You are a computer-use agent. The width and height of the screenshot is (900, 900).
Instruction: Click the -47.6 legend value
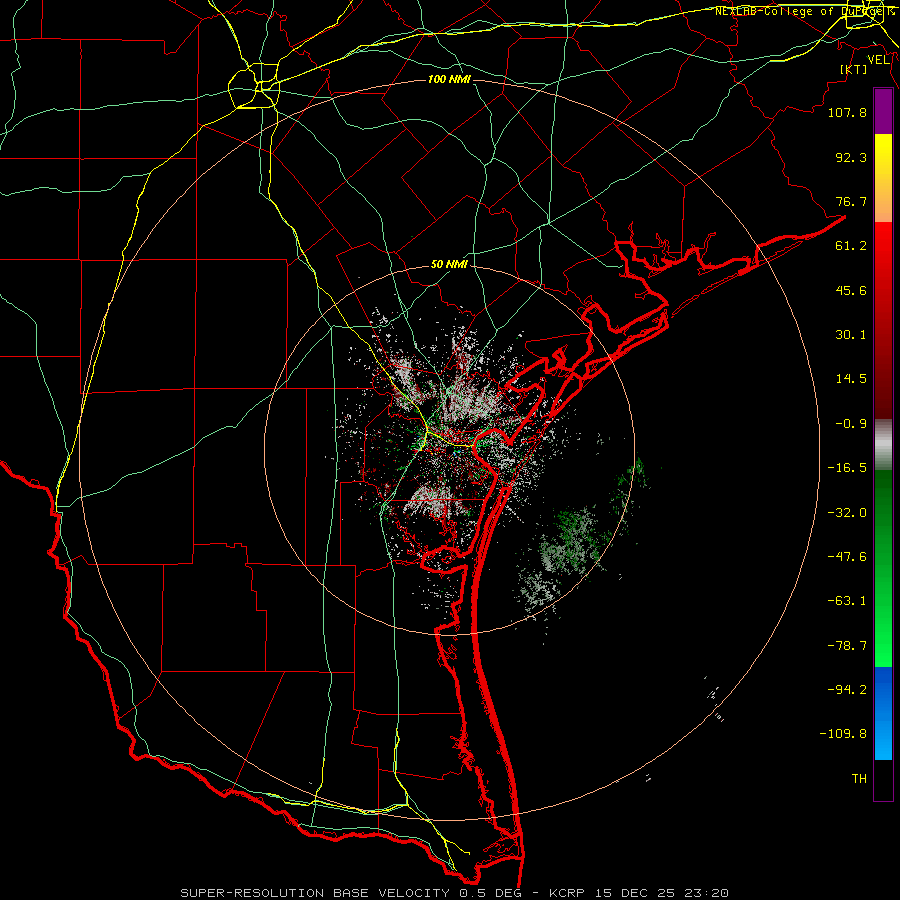point(847,557)
